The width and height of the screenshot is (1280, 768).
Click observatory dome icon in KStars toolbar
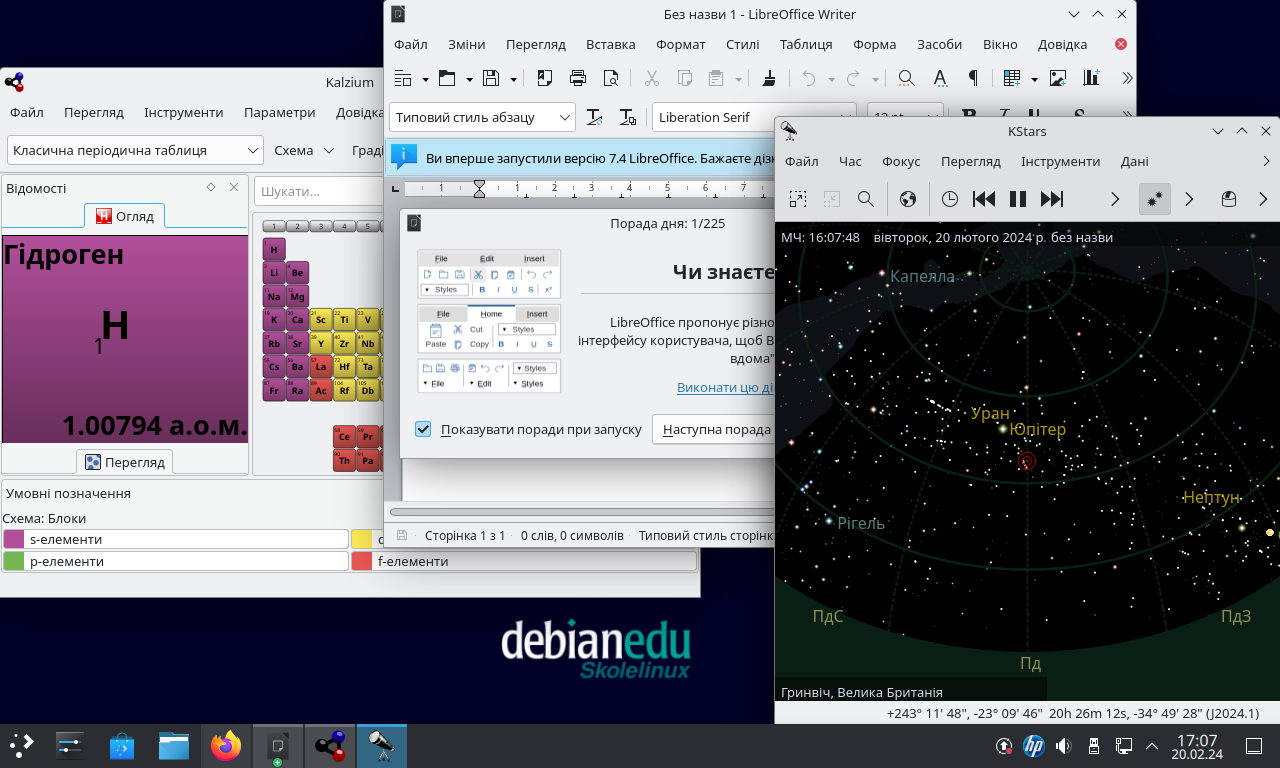tap(1229, 199)
